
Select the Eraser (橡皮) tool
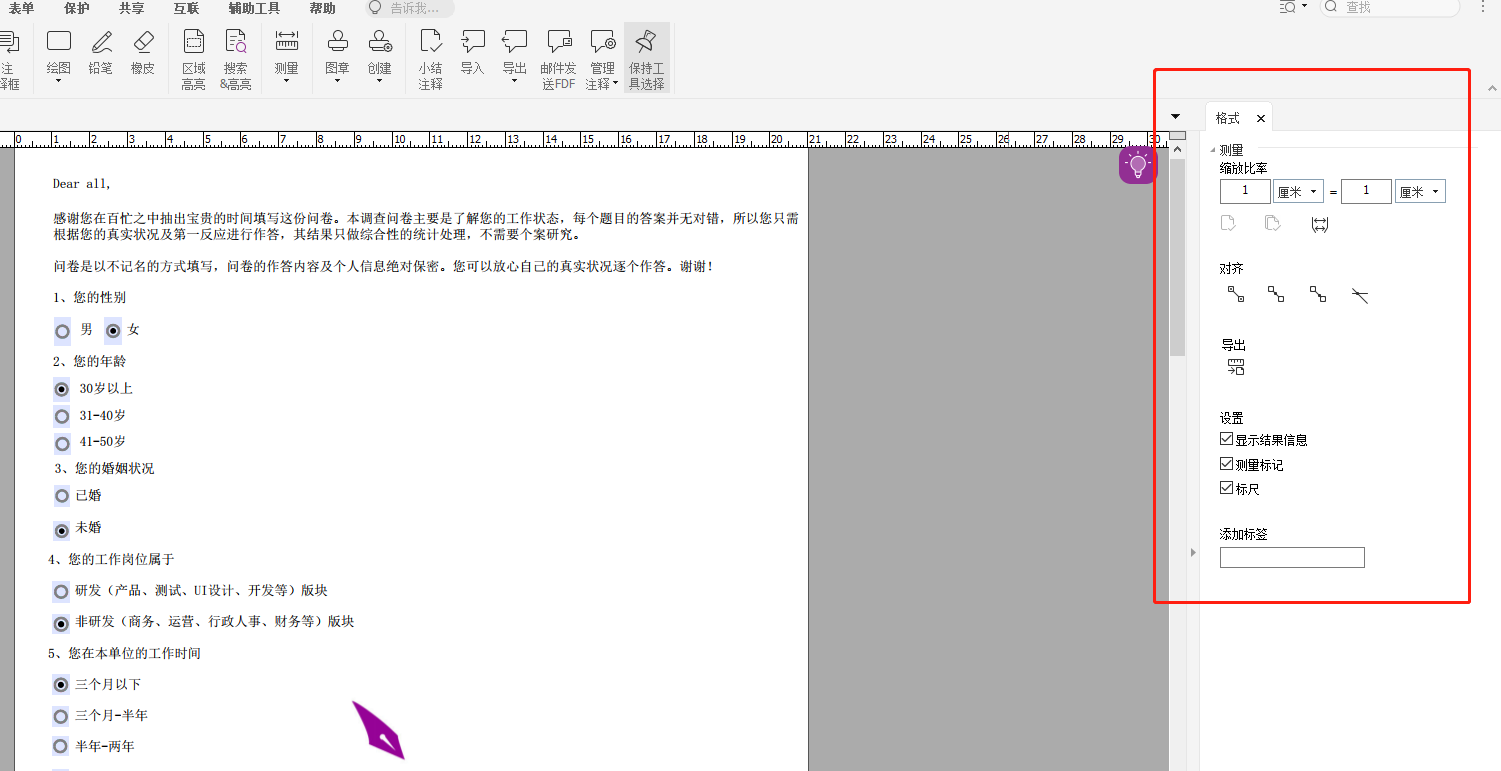click(x=143, y=52)
